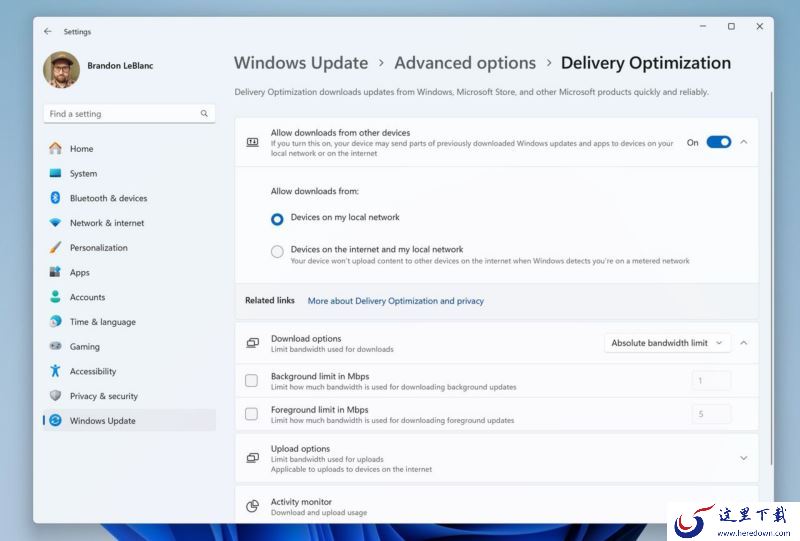
Task: Click the Activity monitor pie chart icon
Action: 253,506
